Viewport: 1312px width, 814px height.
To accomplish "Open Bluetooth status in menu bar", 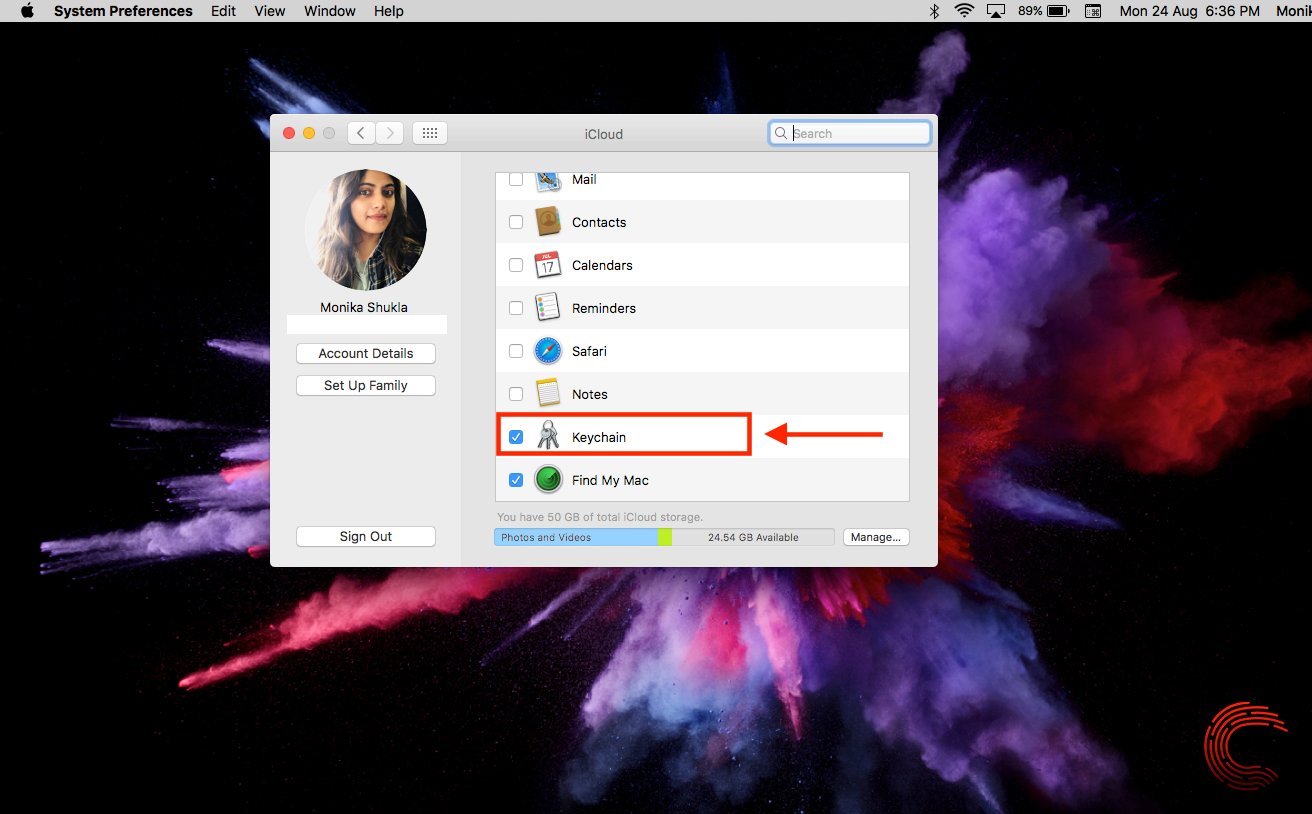I will point(935,11).
